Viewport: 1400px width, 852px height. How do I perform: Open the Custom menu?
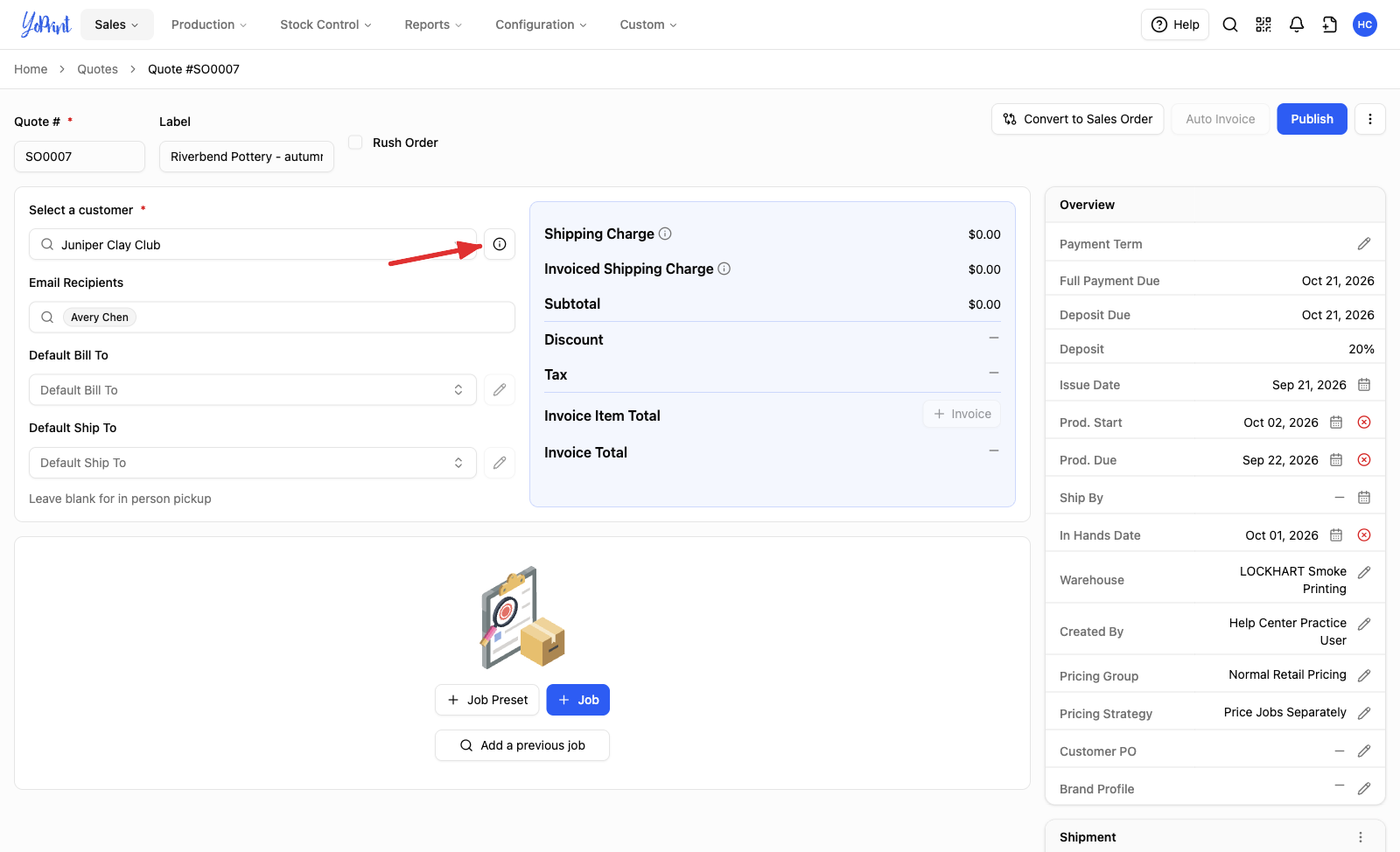(648, 24)
